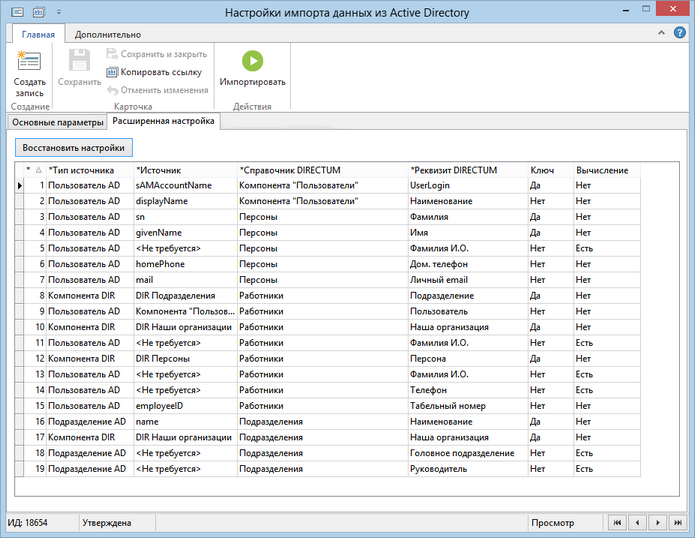Open the Основные параметры tab
Screen dimensions: 695x538
[58, 122]
